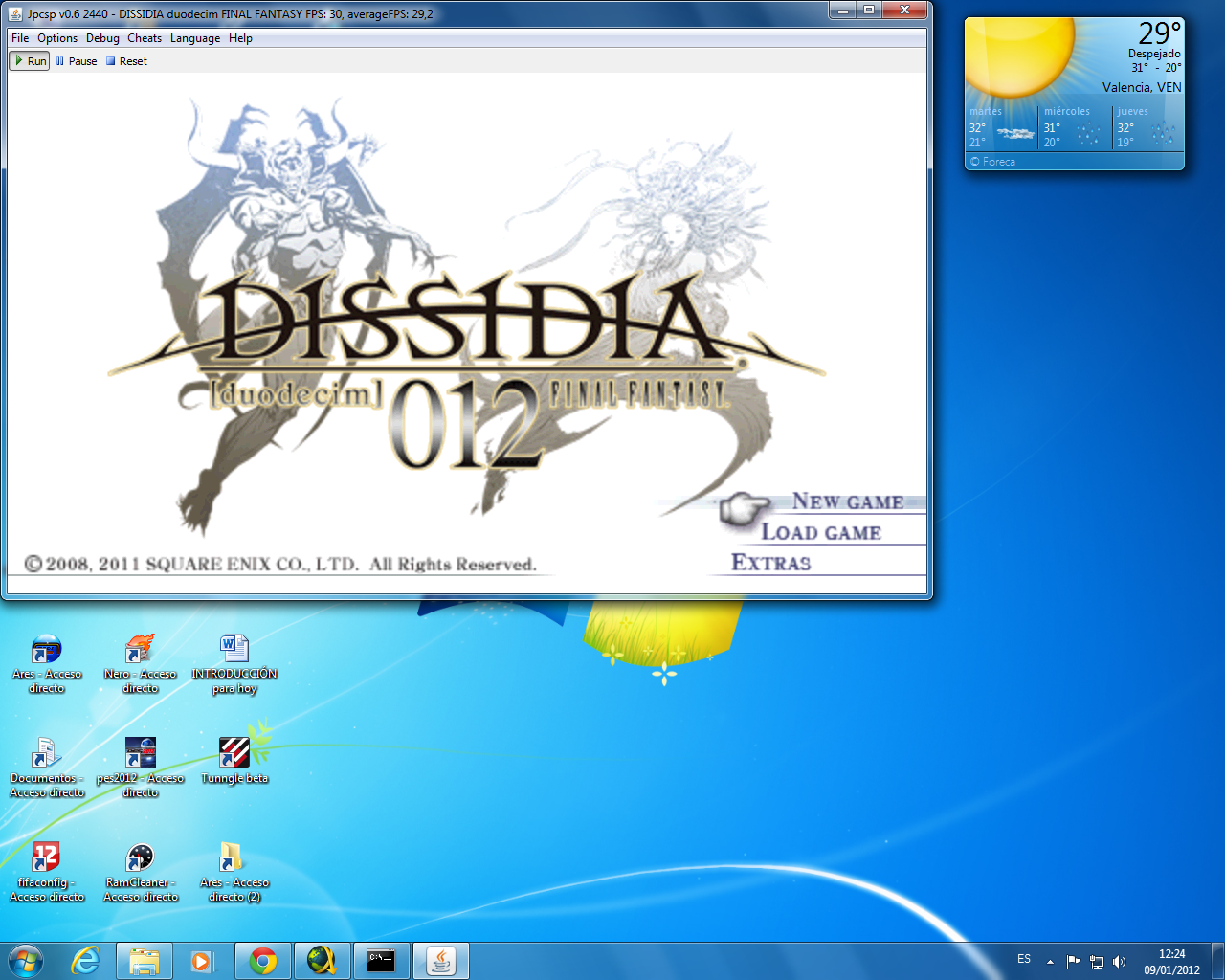Launch Google Chrome from the taskbar
This screenshot has height=980, width=1225.
263,961
